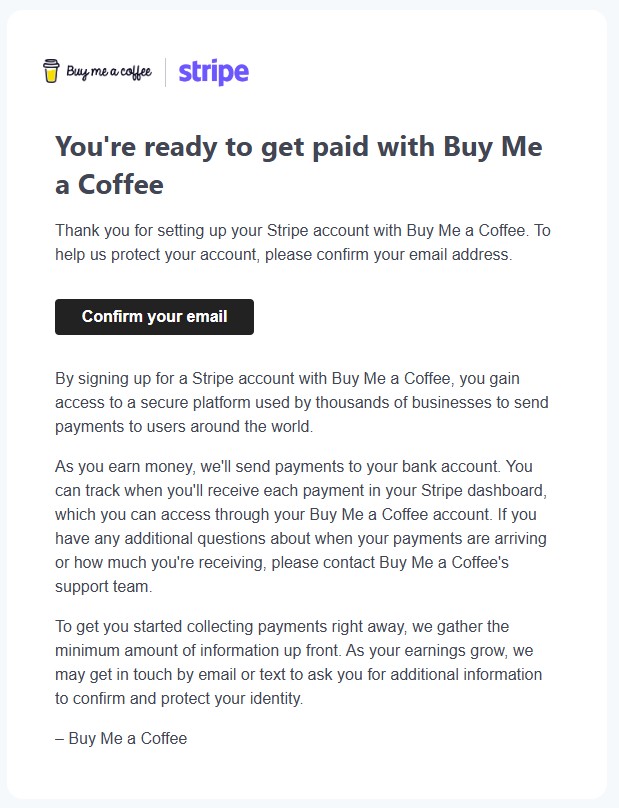This screenshot has width=619, height=808.
Task: Click the signature – Buy Me a Coffee
Action: pos(121,738)
